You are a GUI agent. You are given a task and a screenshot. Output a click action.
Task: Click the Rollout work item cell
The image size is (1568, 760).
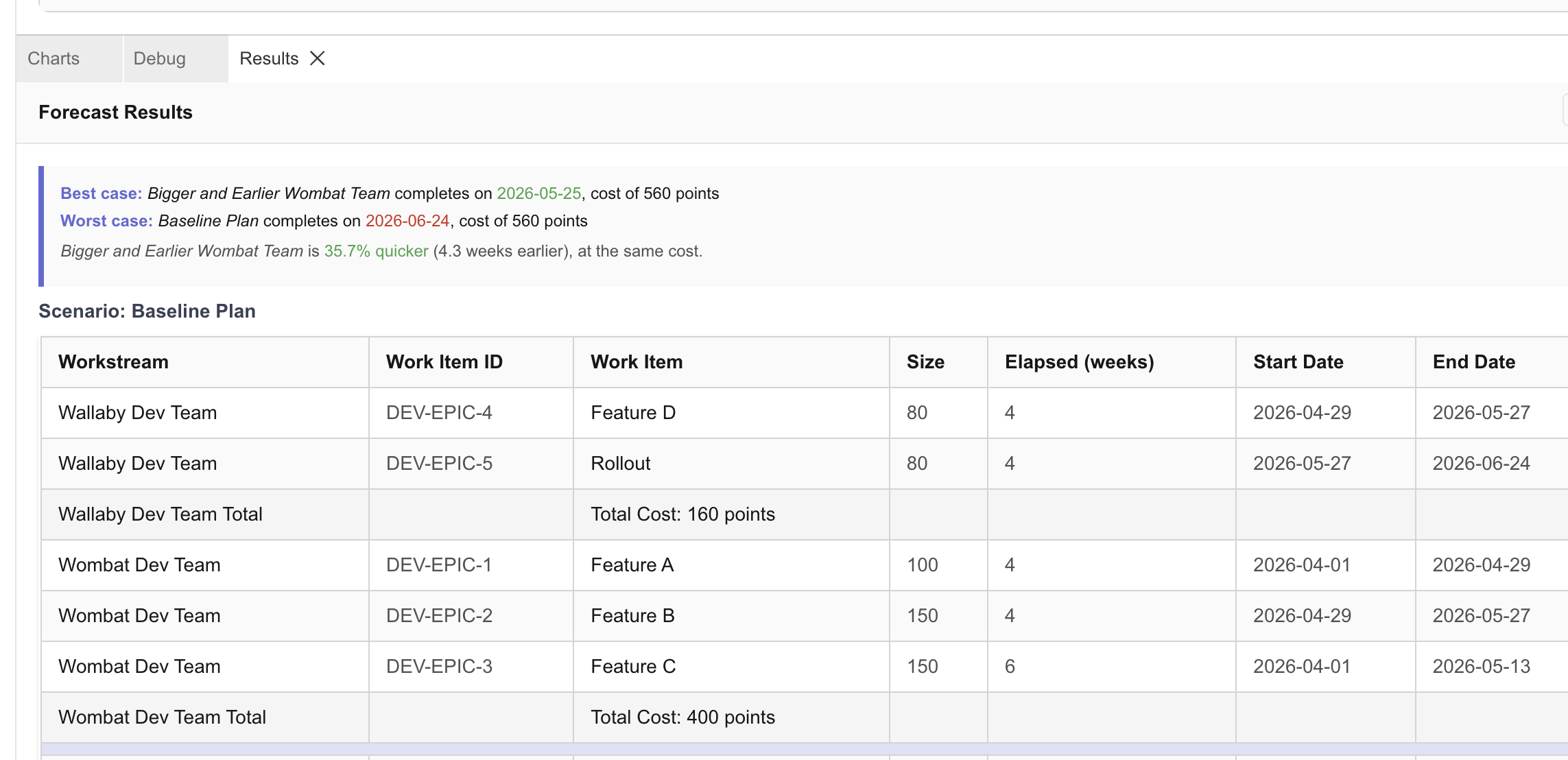(x=620, y=463)
